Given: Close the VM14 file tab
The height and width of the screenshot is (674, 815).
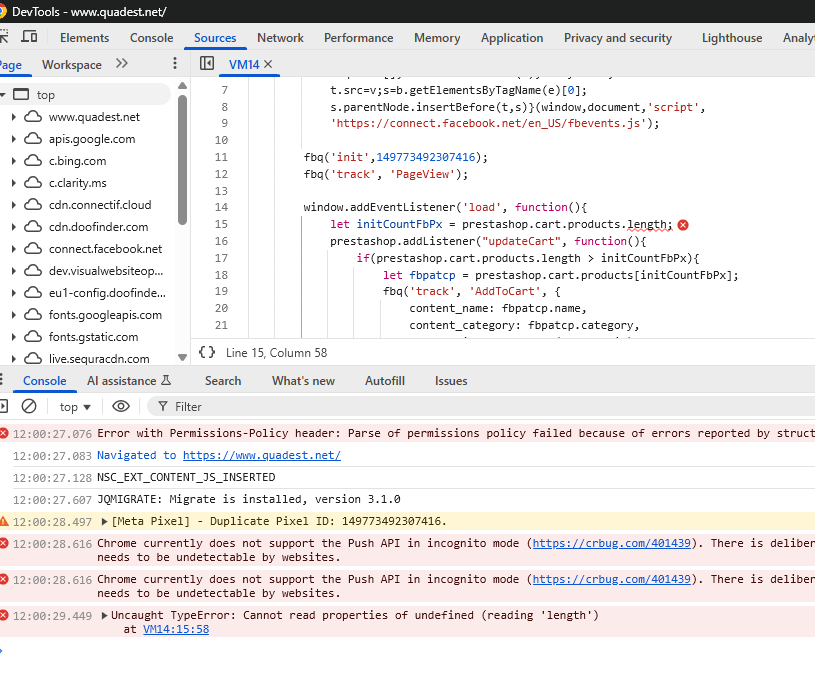Looking at the screenshot, I should click(x=269, y=65).
